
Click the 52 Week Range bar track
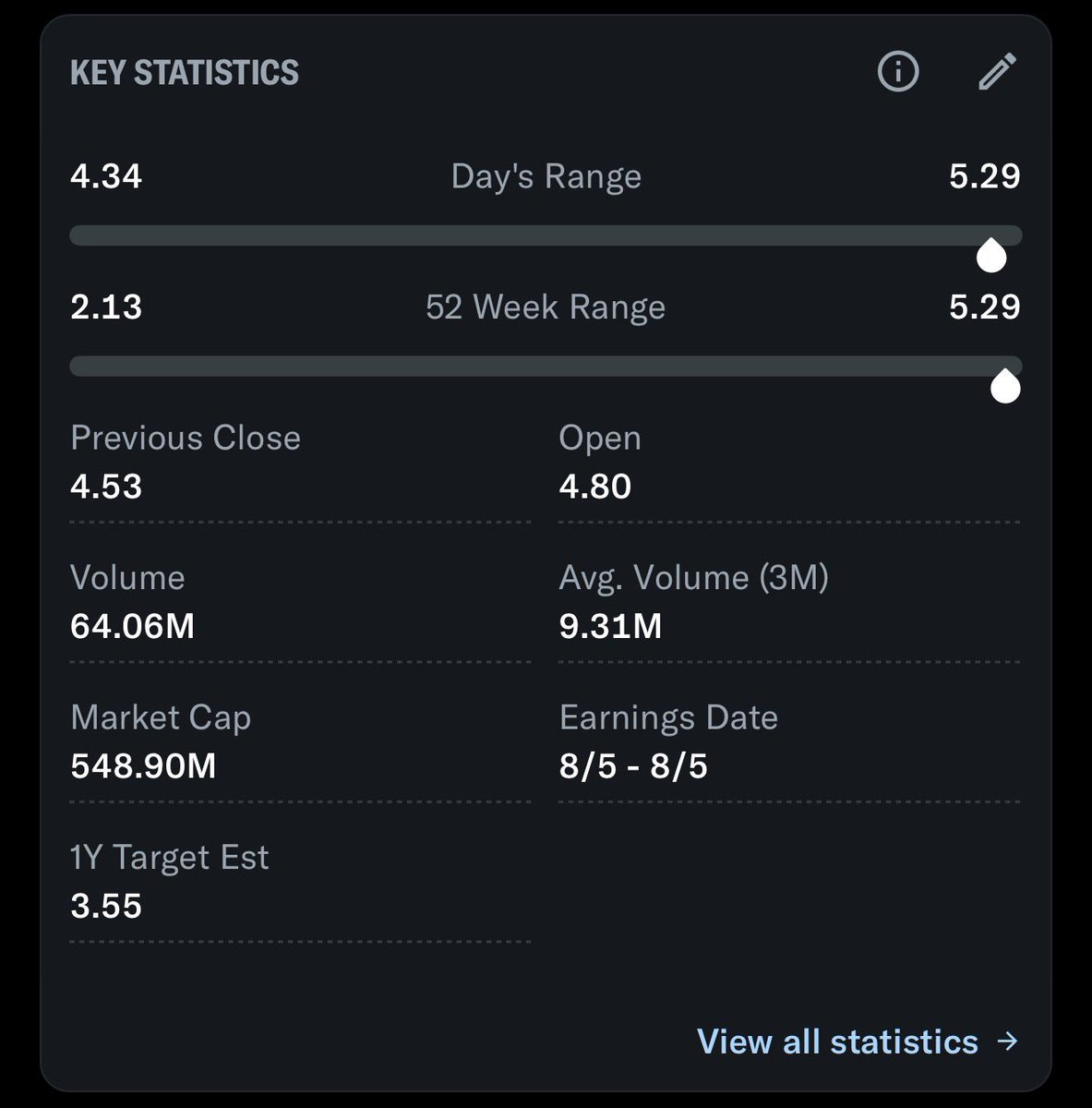[546, 367]
